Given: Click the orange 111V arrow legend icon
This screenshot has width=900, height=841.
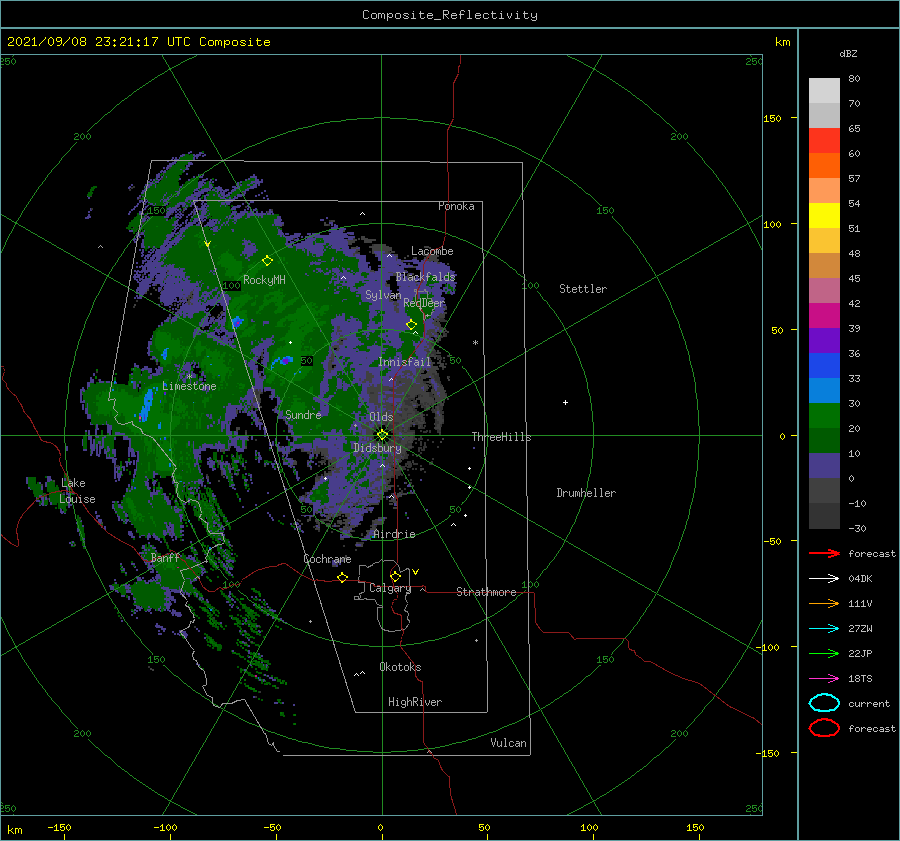Looking at the screenshot, I should (824, 603).
